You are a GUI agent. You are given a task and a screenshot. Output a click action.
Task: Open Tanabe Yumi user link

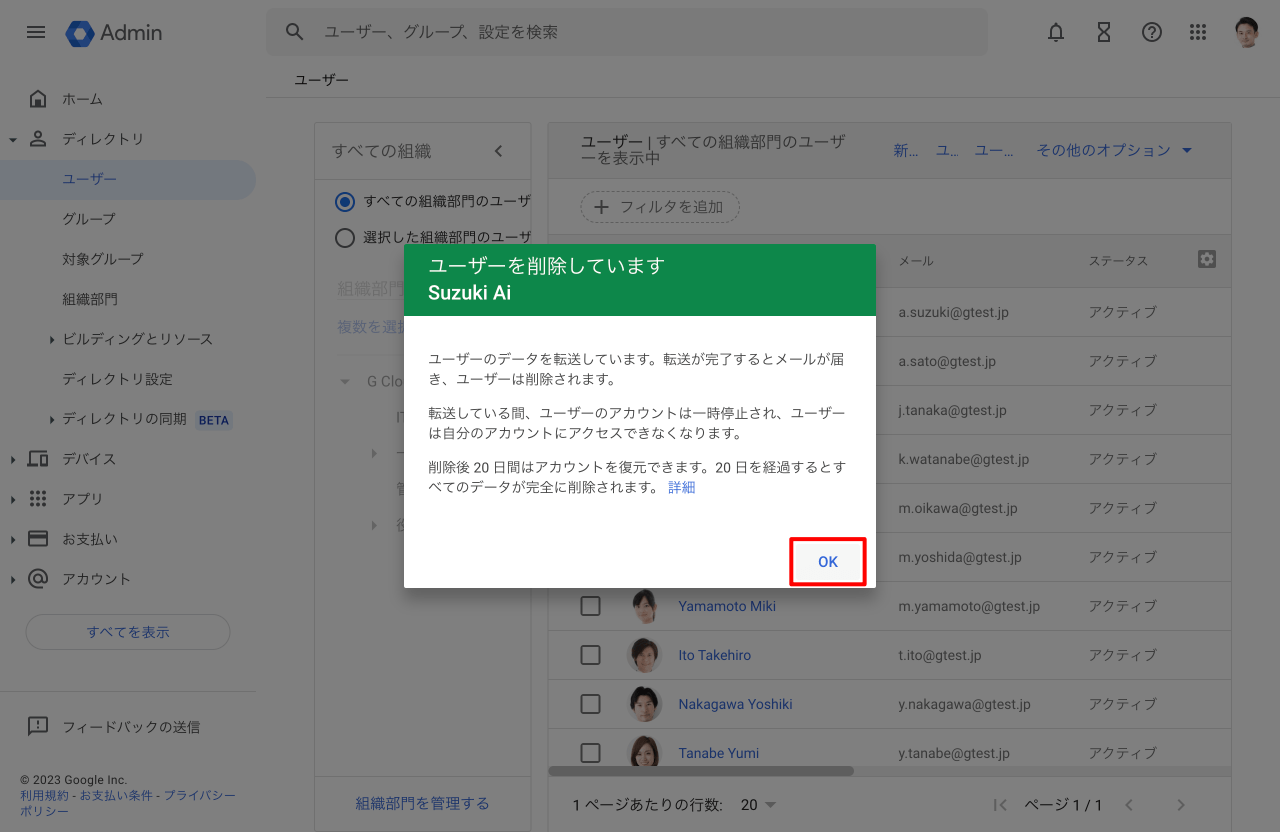point(719,753)
